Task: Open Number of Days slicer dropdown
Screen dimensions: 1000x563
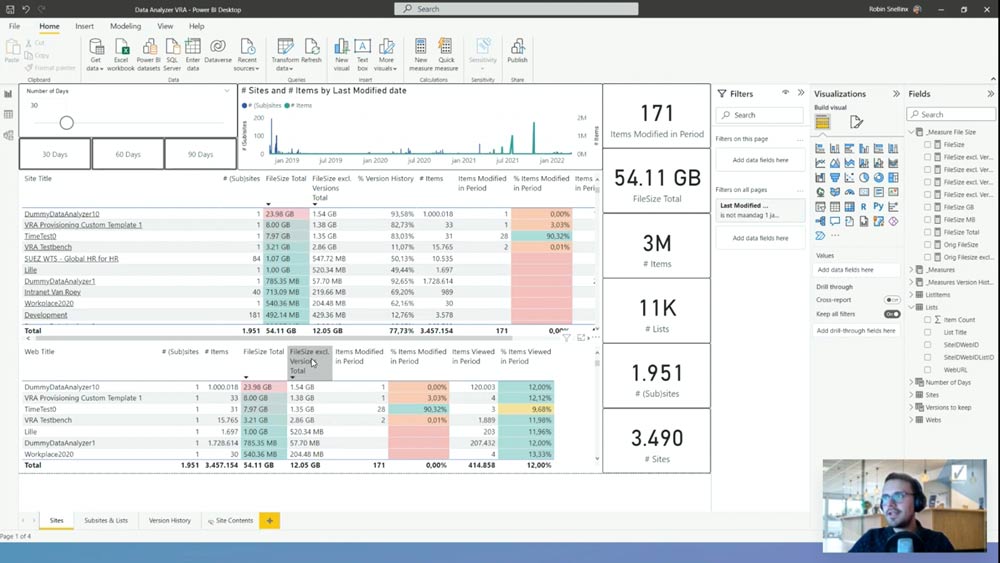Action: (x=226, y=91)
